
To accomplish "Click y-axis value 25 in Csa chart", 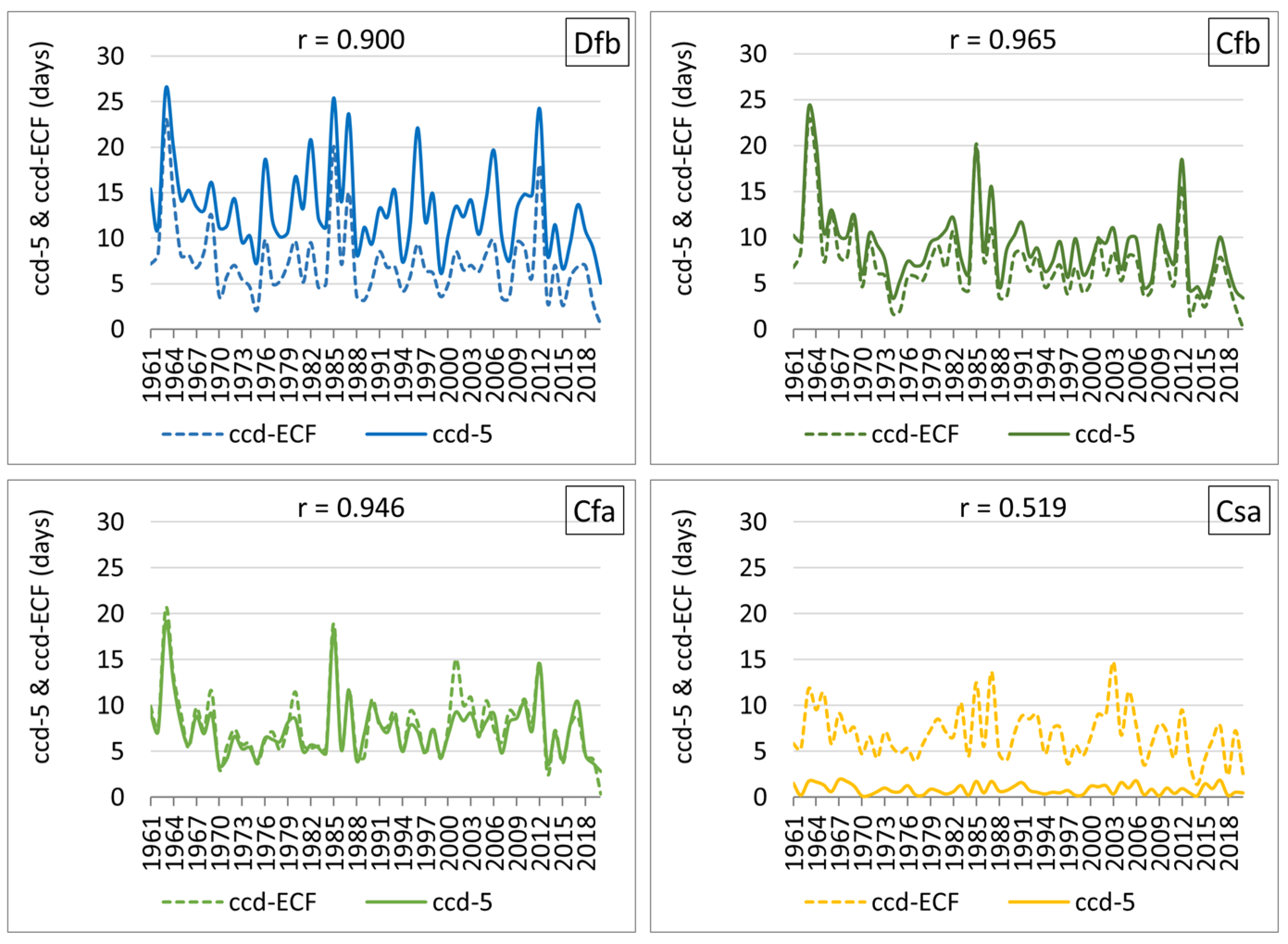I will pyautogui.click(x=753, y=568).
